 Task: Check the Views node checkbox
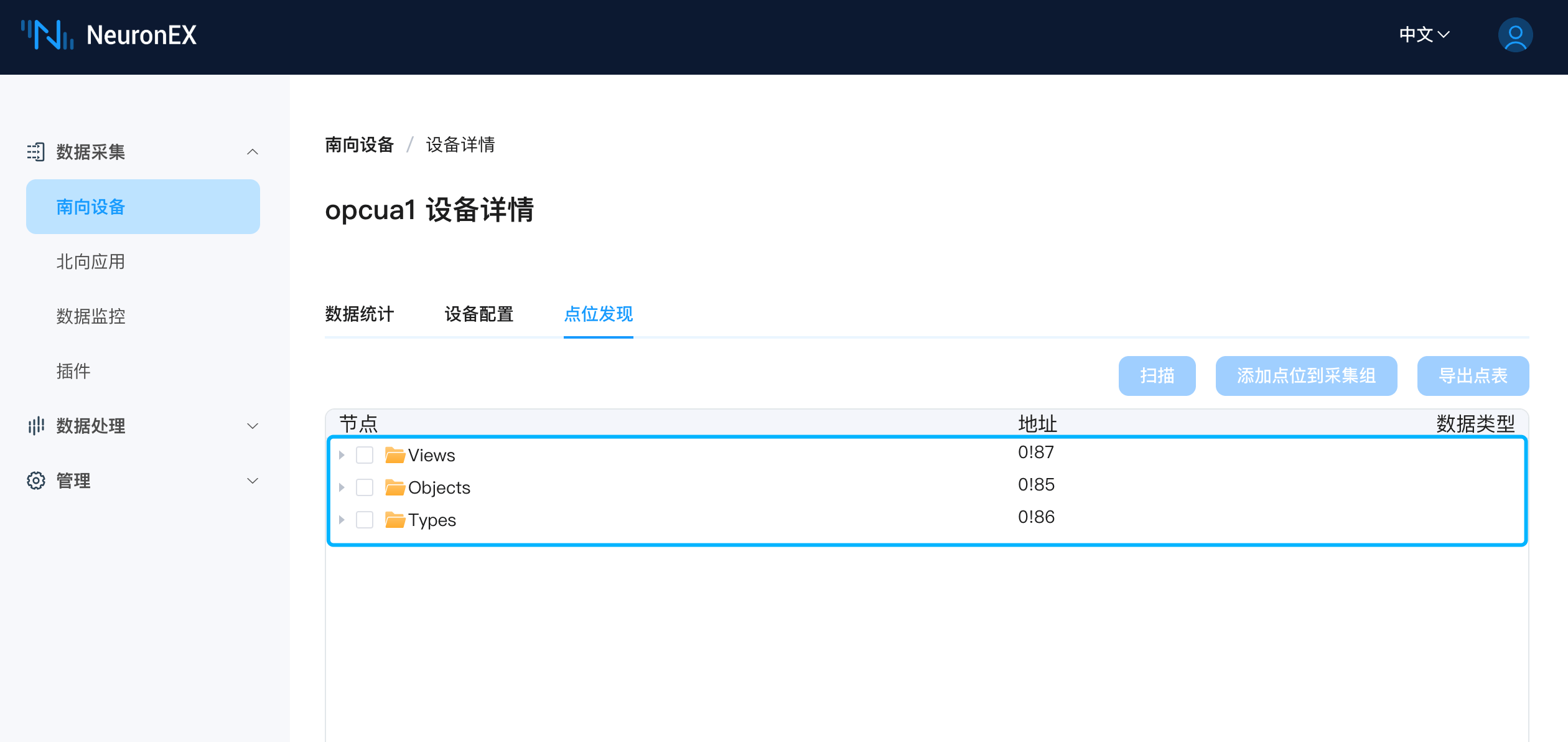pyautogui.click(x=365, y=454)
